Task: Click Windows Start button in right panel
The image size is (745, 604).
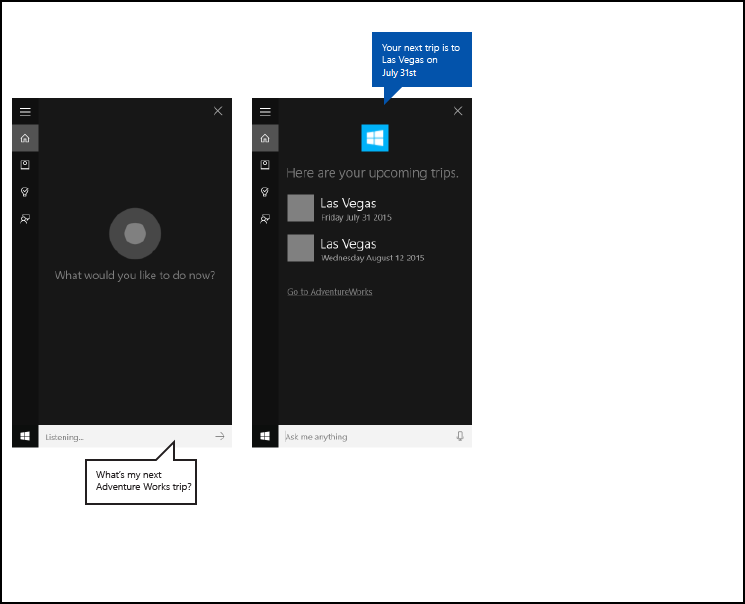Action: tap(265, 436)
